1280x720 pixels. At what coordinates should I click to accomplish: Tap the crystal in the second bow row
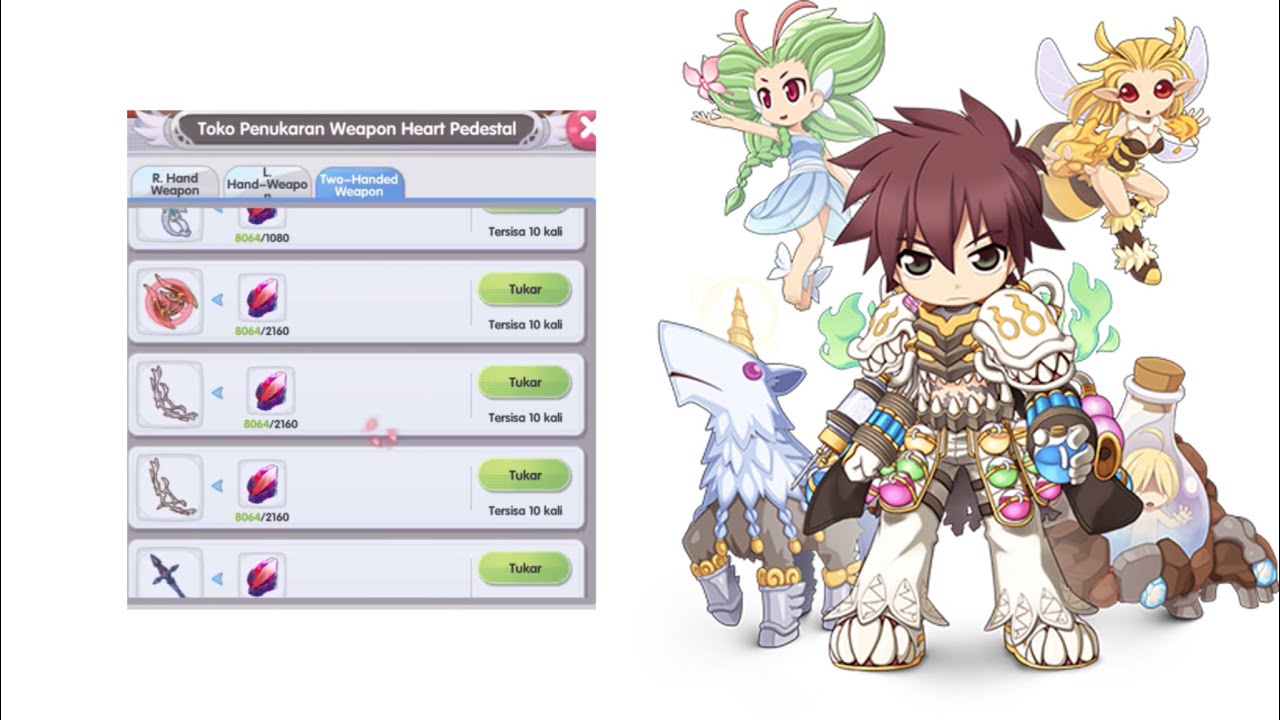[262, 485]
